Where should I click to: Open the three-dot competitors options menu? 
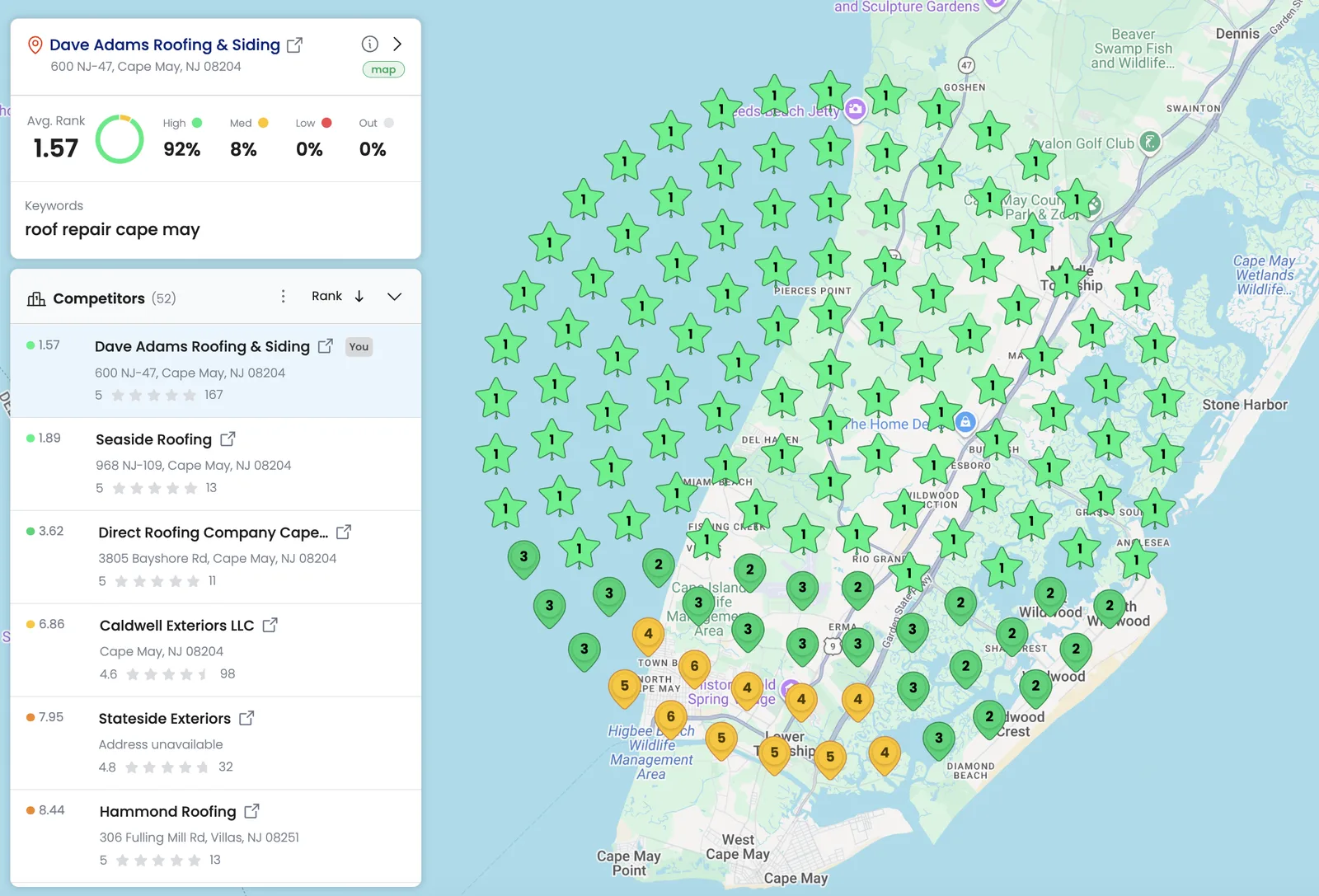tap(283, 297)
